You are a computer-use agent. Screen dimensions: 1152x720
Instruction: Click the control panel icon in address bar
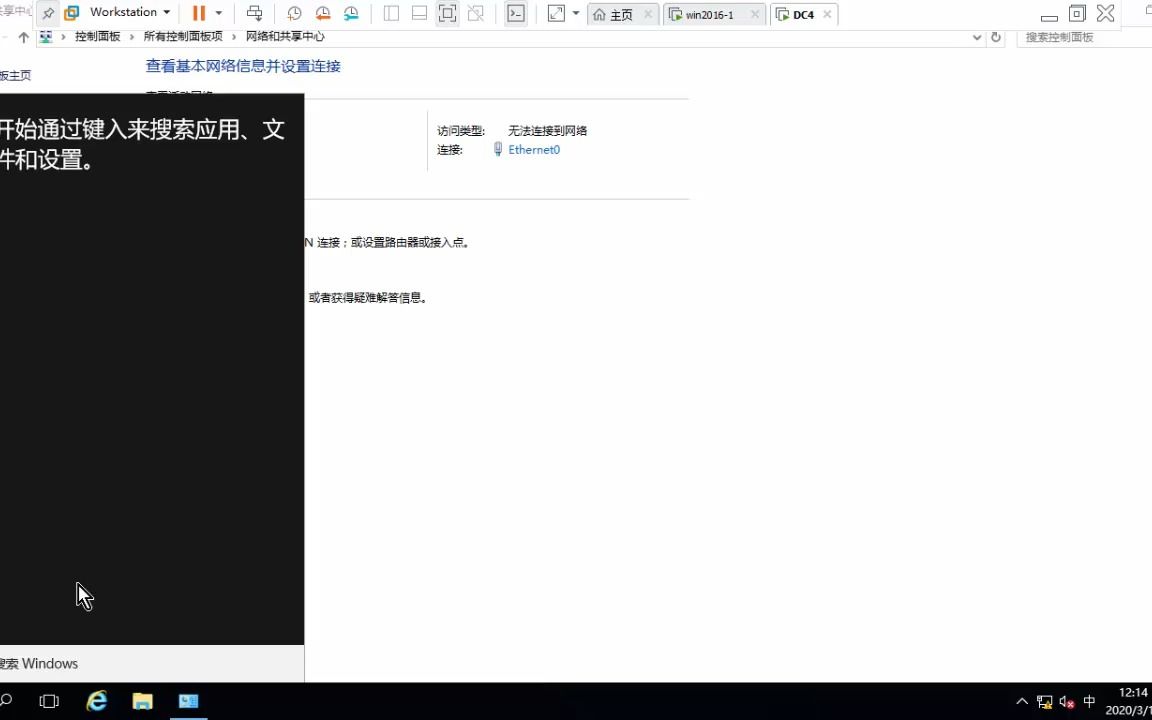click(46, 36)
